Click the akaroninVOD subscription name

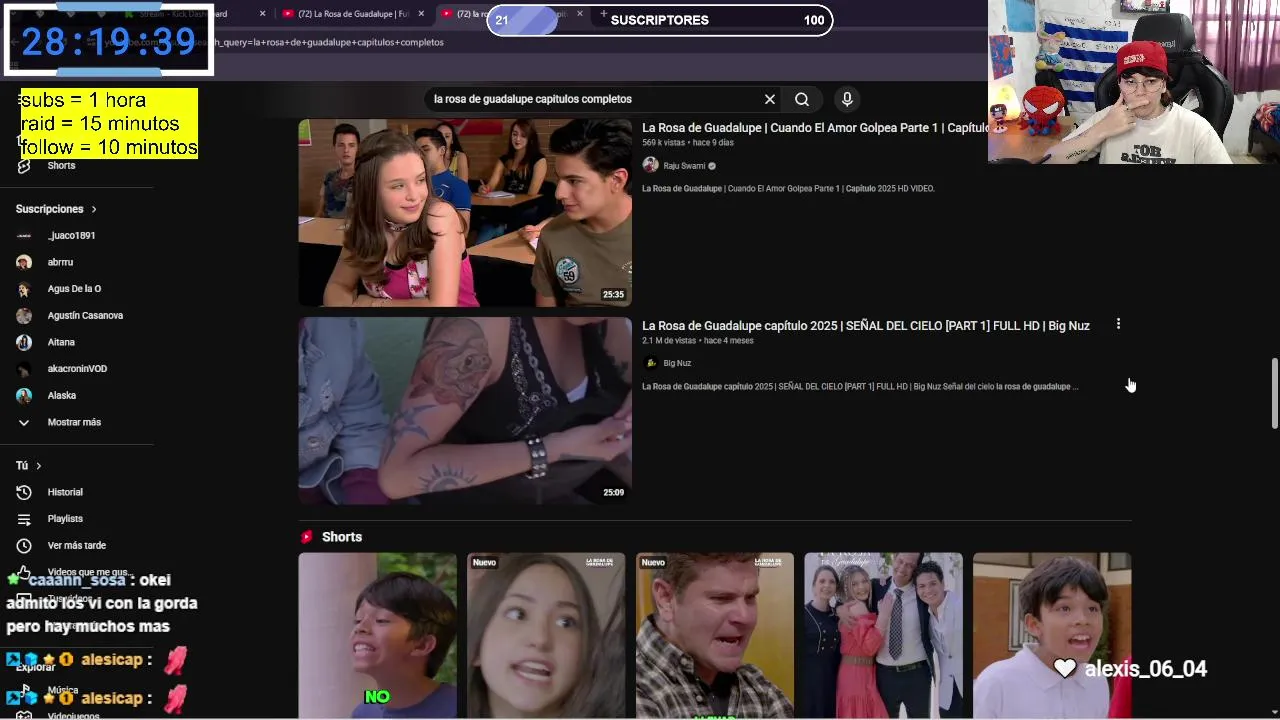pos(77,369)
